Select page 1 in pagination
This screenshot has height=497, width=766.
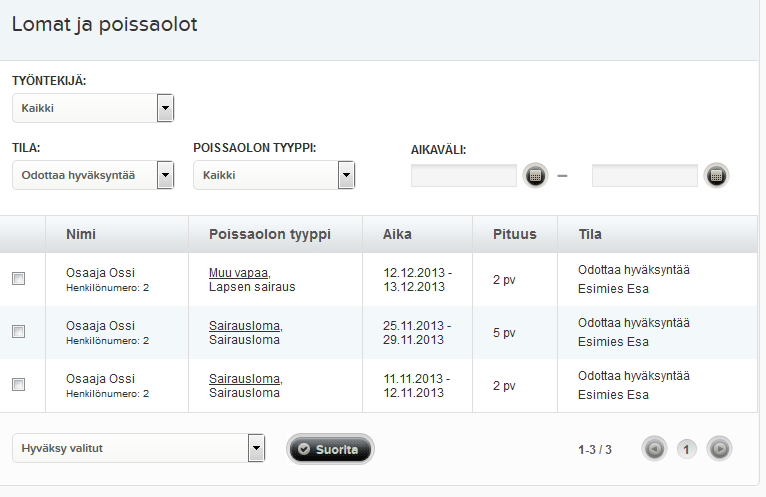click(686, 449)
